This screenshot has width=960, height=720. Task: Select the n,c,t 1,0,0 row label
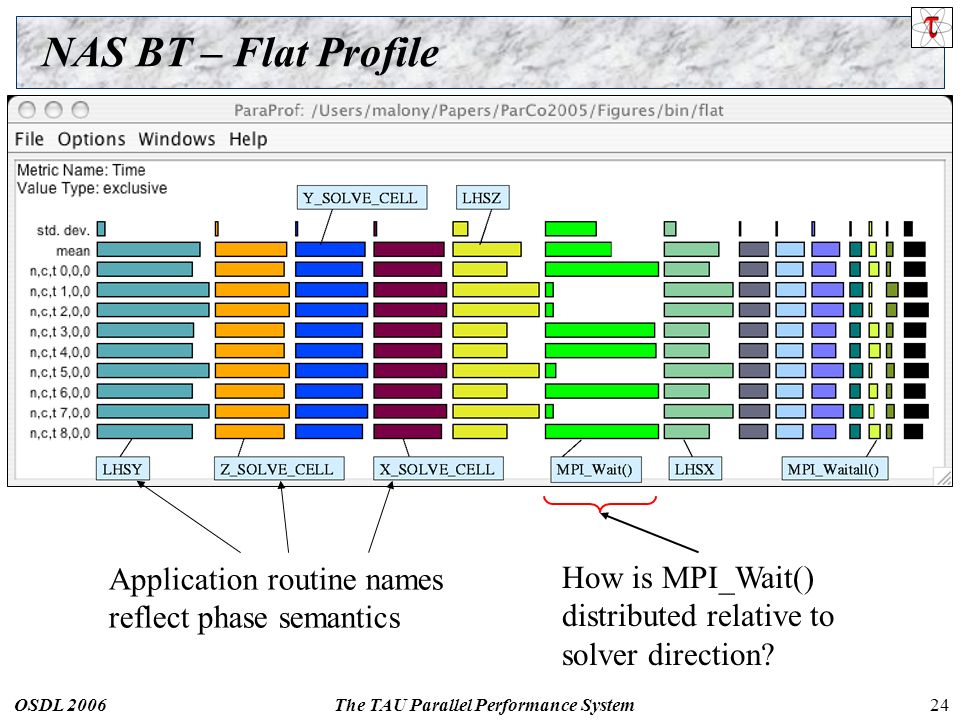point(60,291)
